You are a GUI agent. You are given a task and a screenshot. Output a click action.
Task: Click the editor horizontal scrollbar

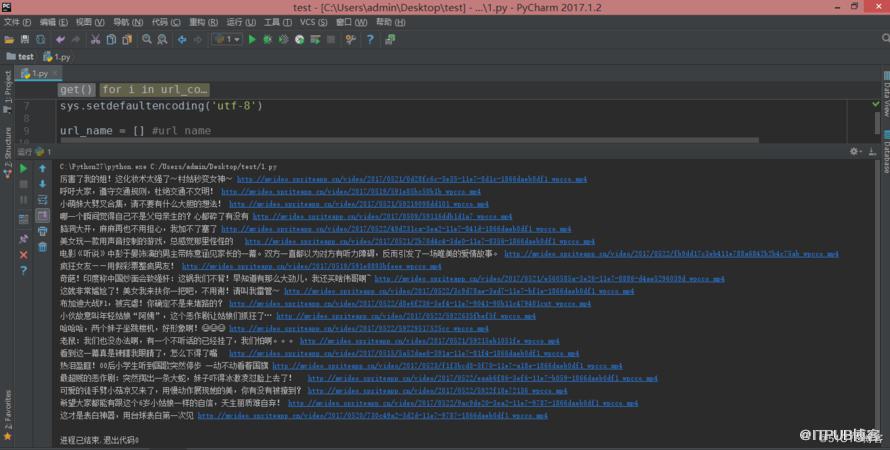tap(409, 140)
